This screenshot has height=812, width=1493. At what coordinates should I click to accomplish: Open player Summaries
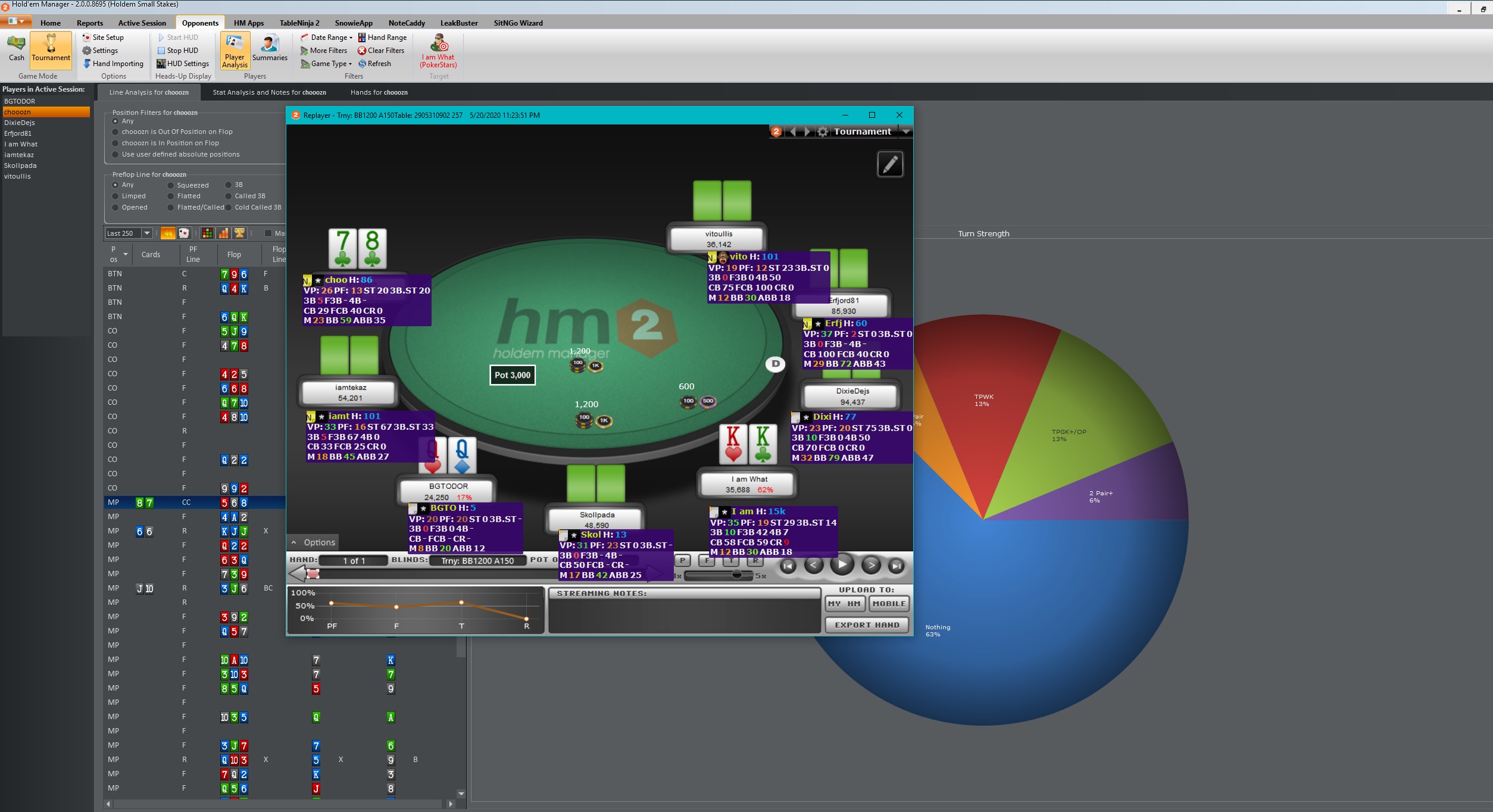coord(270,49)
